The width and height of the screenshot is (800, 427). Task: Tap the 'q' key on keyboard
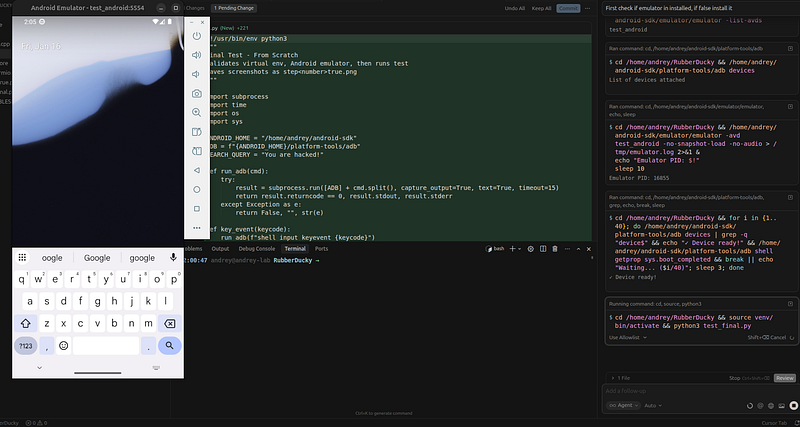coord(21,280)
